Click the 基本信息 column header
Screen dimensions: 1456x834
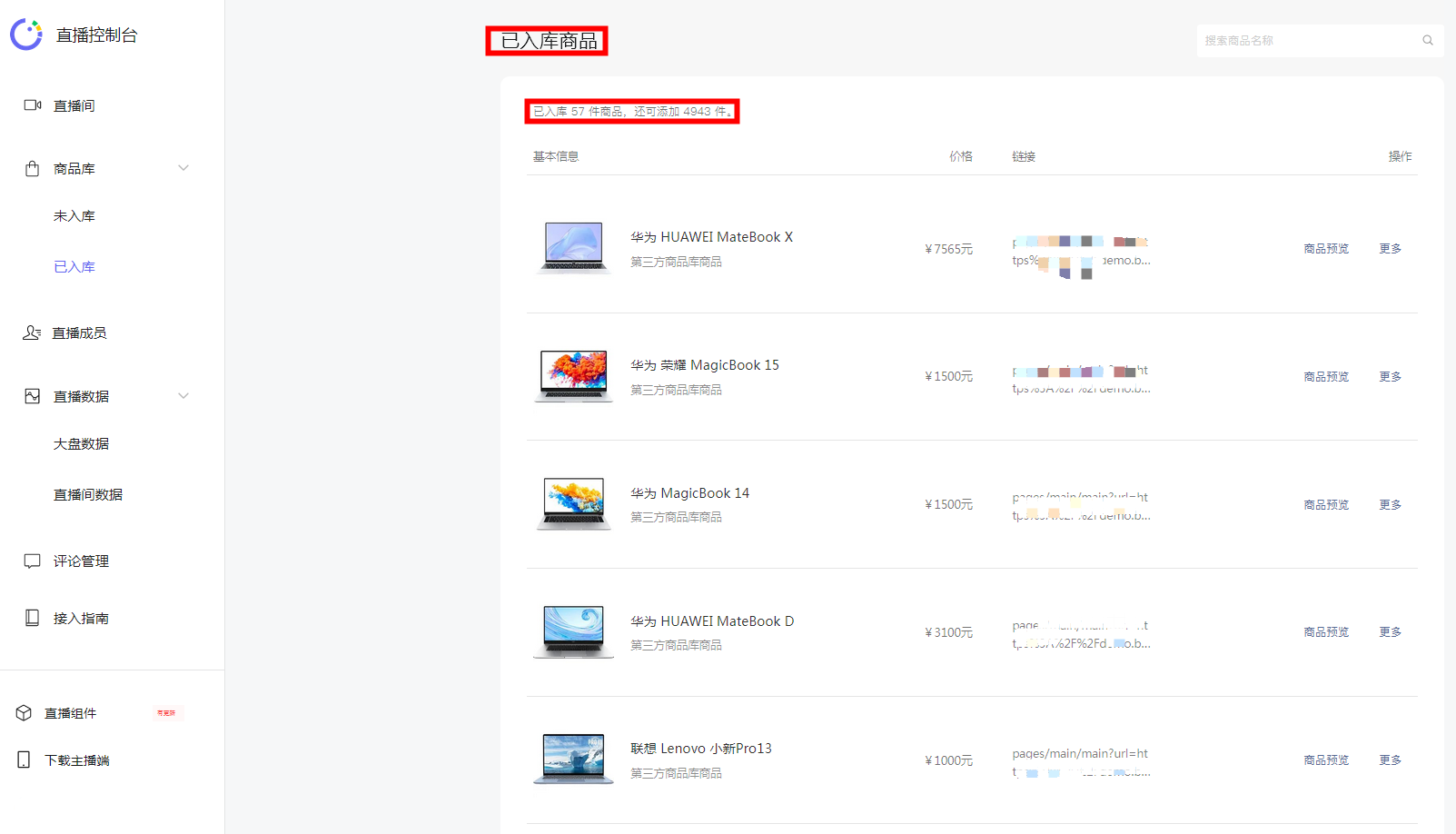point(556,156)
